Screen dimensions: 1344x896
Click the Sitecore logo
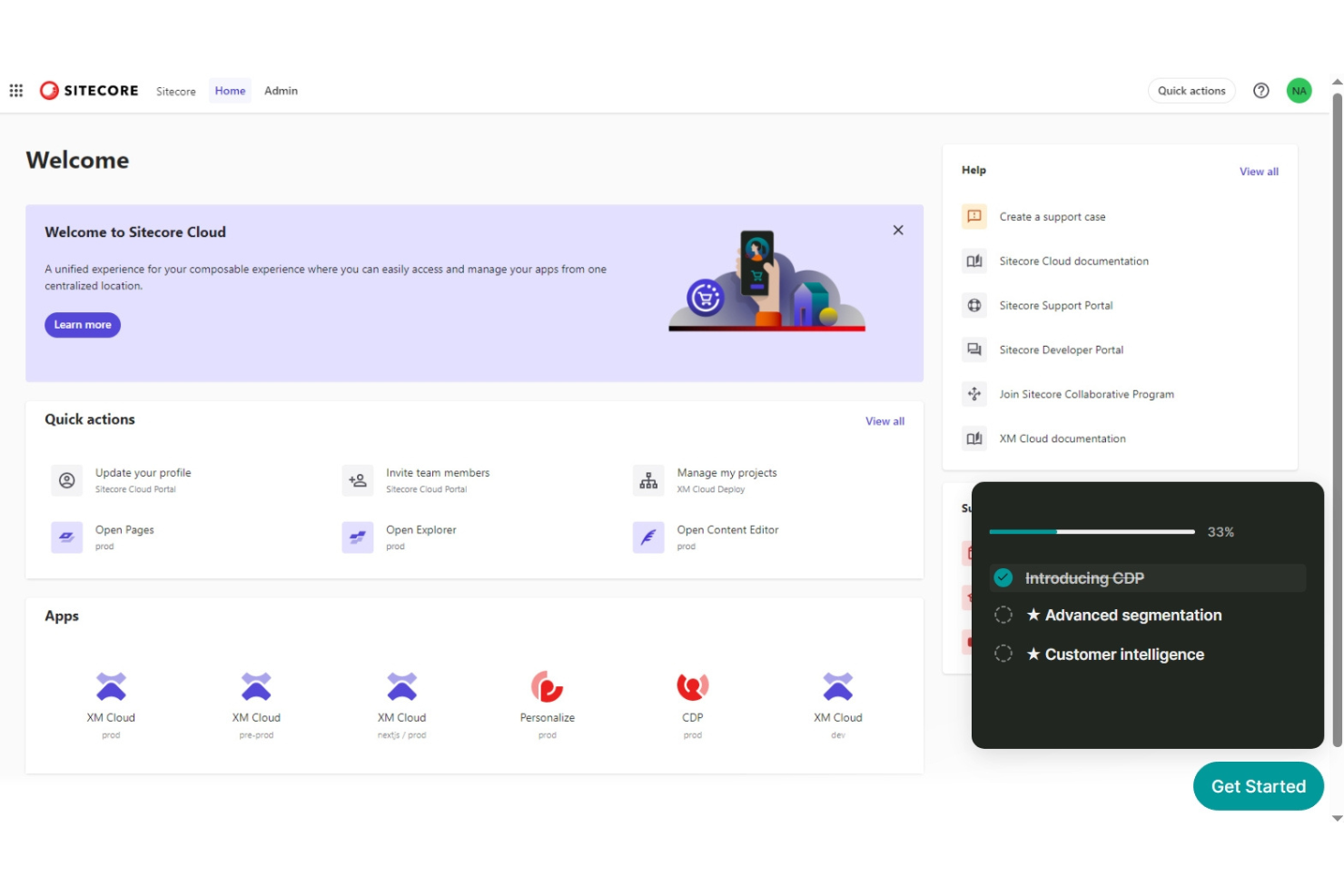point(50,90)
